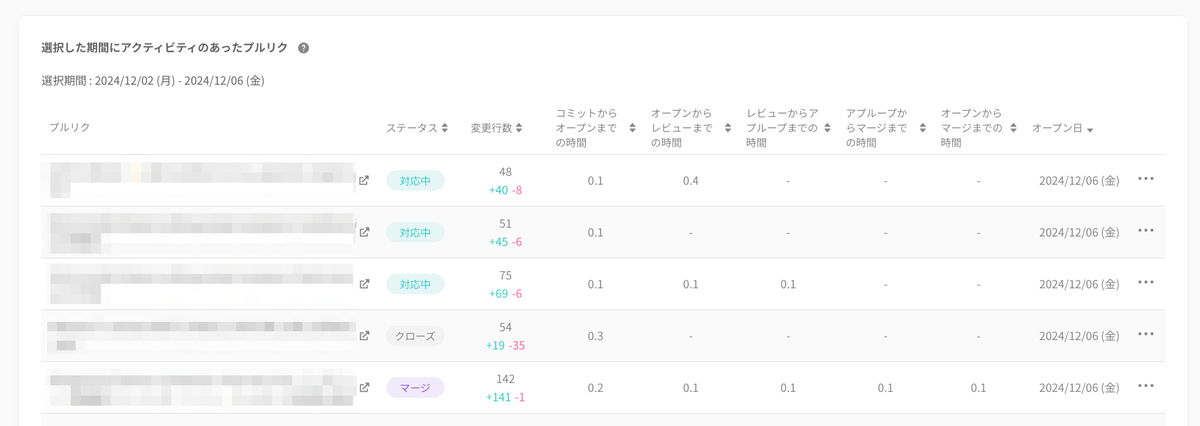Open external link for the 75-line pull request
Image resolution: width=1200 pixels, height=426 pixels.
(364, 284)
